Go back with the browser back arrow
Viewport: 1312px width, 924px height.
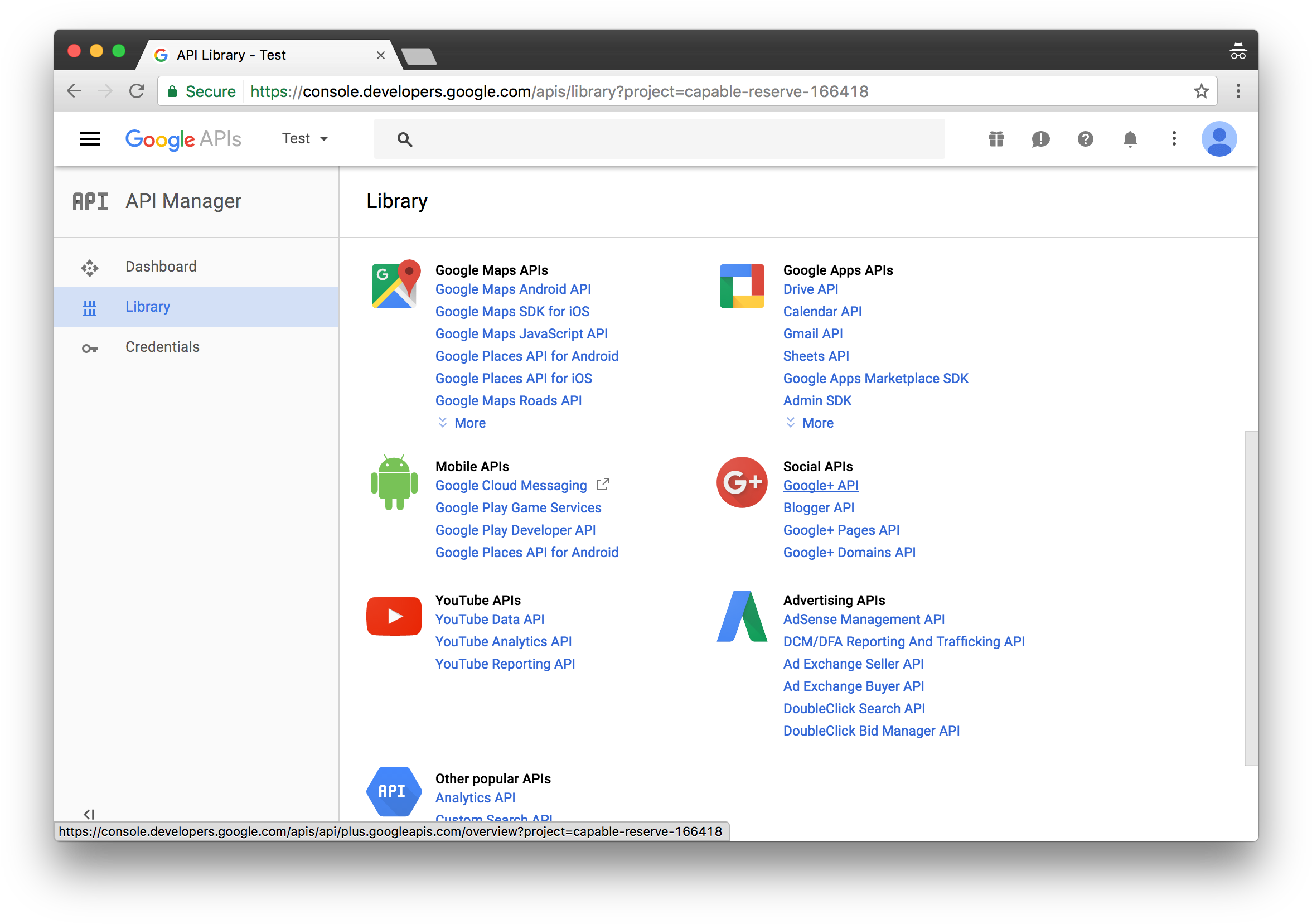pos(74,91)
